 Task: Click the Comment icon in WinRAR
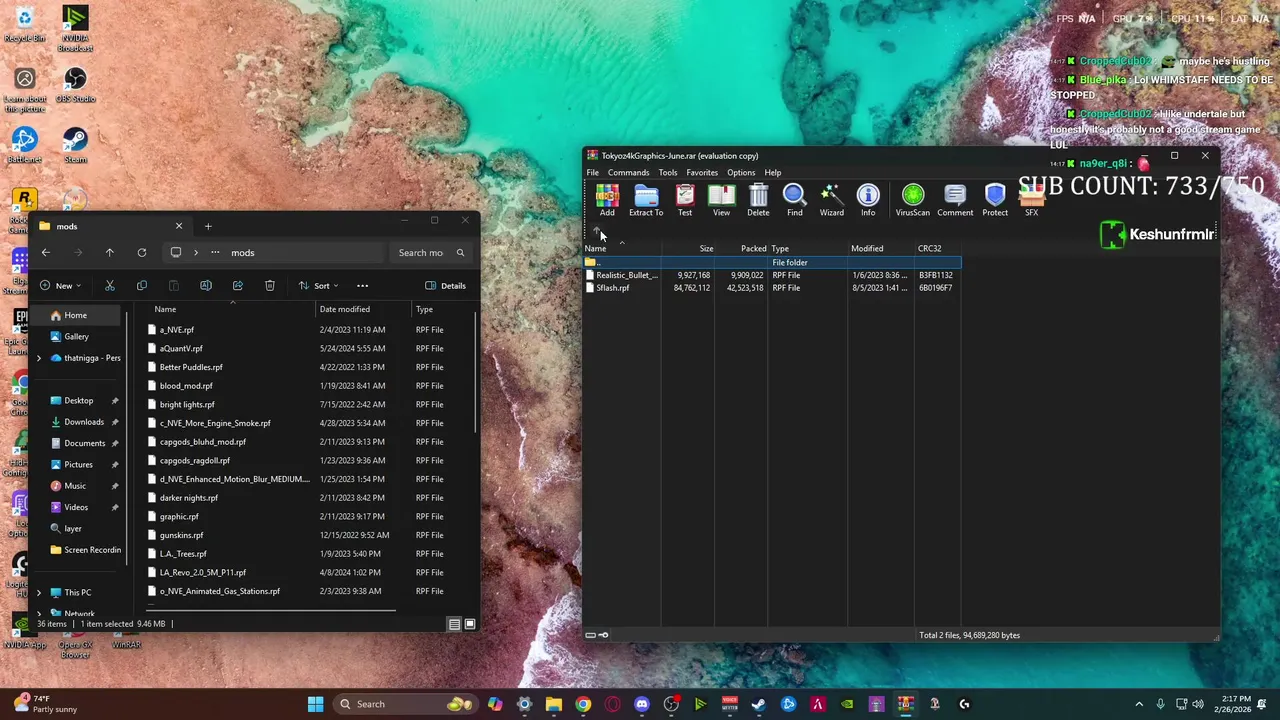pos(955,200)
